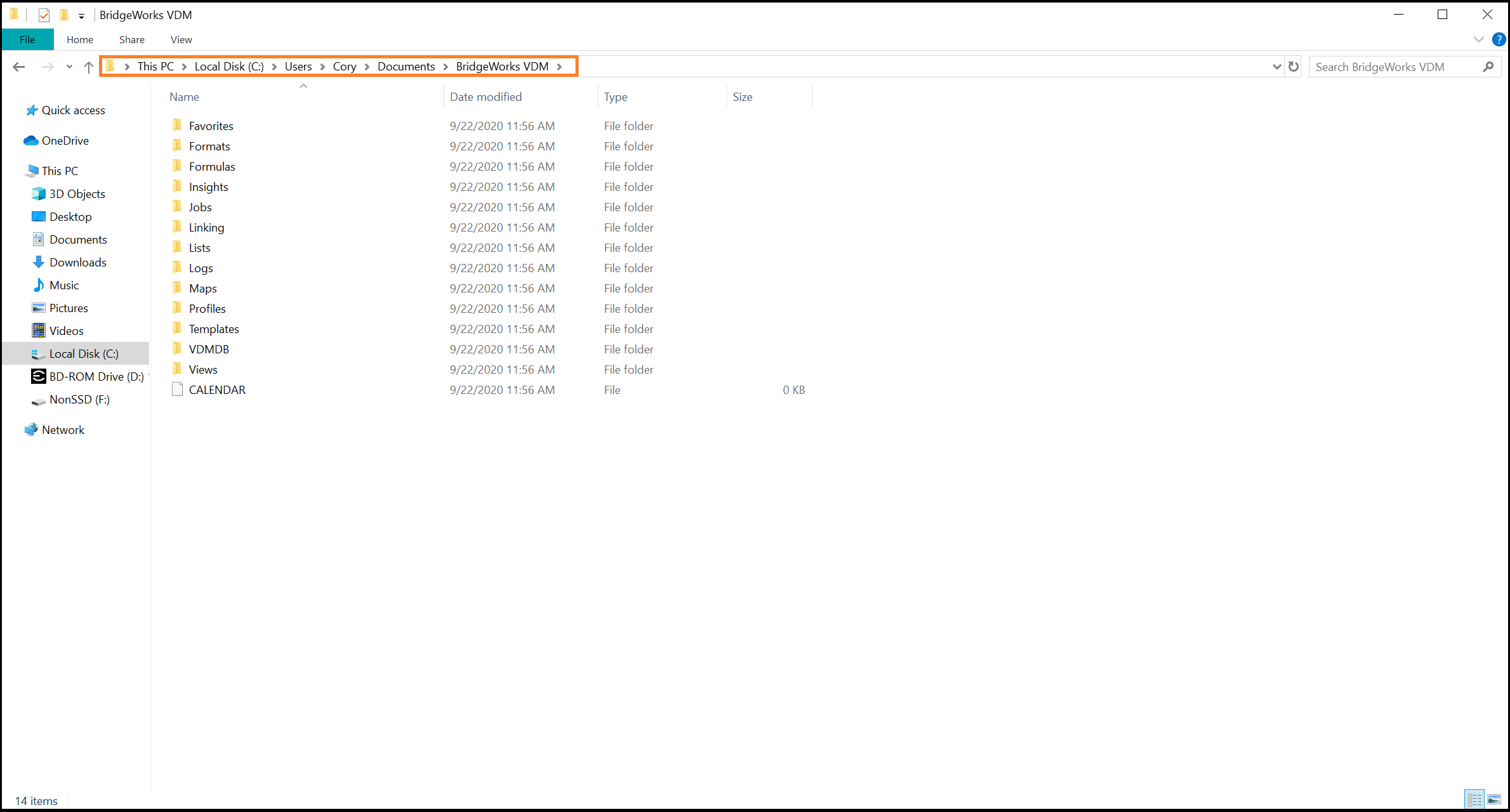
Task: Sort files by the Date modified column
Action: pyautogui.click(x=485, y=96)
